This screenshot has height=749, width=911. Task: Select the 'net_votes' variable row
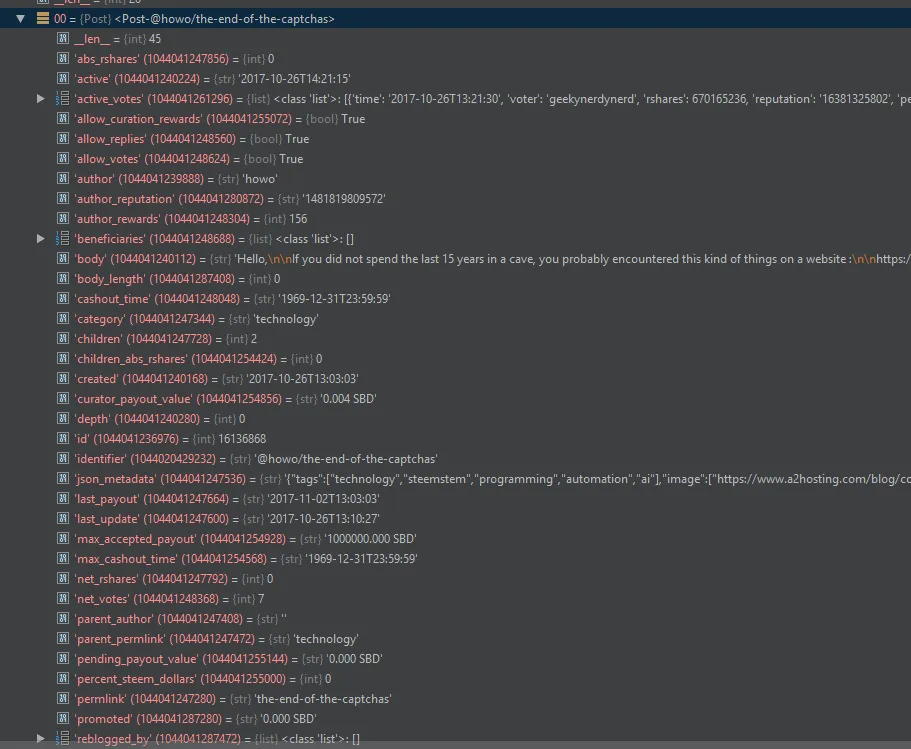(x=456, y=599)
